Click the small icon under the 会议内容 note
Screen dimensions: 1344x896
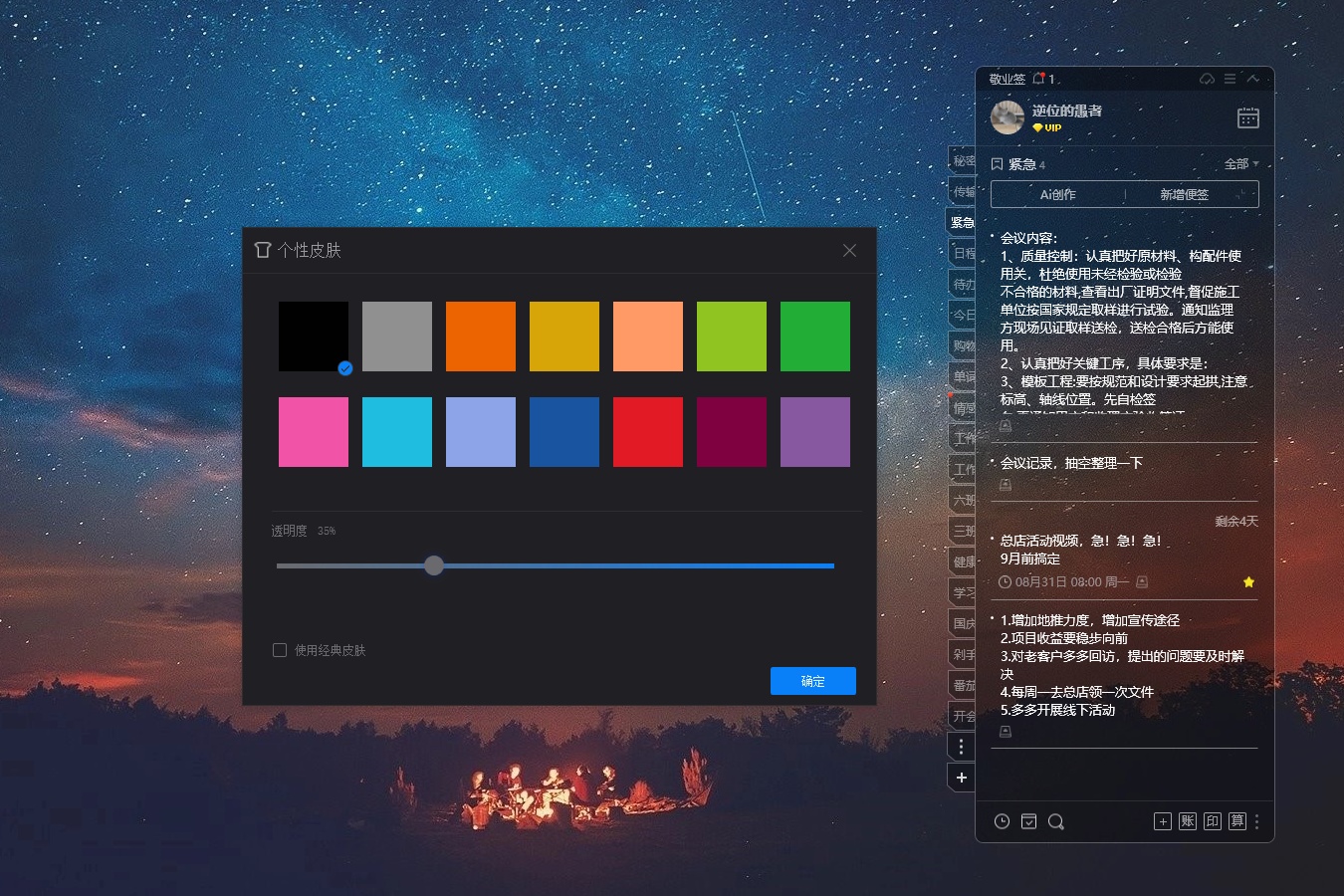click(1006, 426)
